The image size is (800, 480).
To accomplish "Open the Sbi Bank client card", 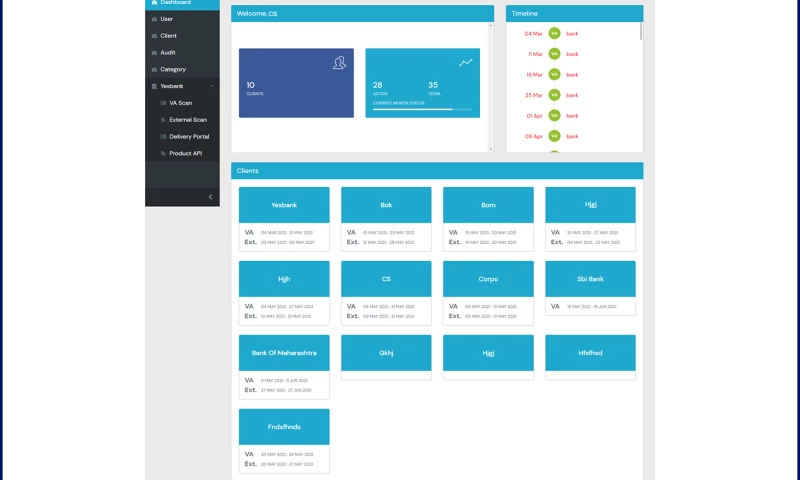I will coord(590,288).
